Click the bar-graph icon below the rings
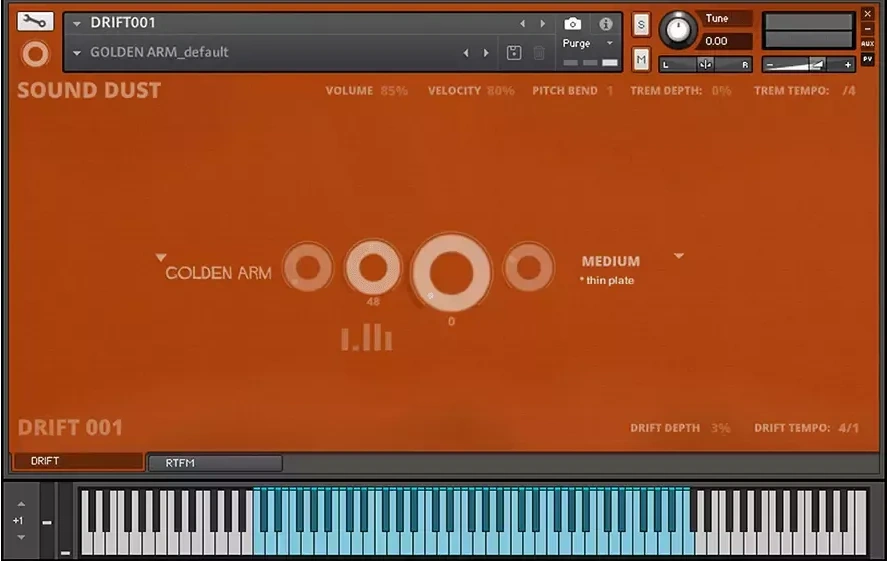Image resolution: width=888 pixels, height=561 pixels. [x=366, y=338]
